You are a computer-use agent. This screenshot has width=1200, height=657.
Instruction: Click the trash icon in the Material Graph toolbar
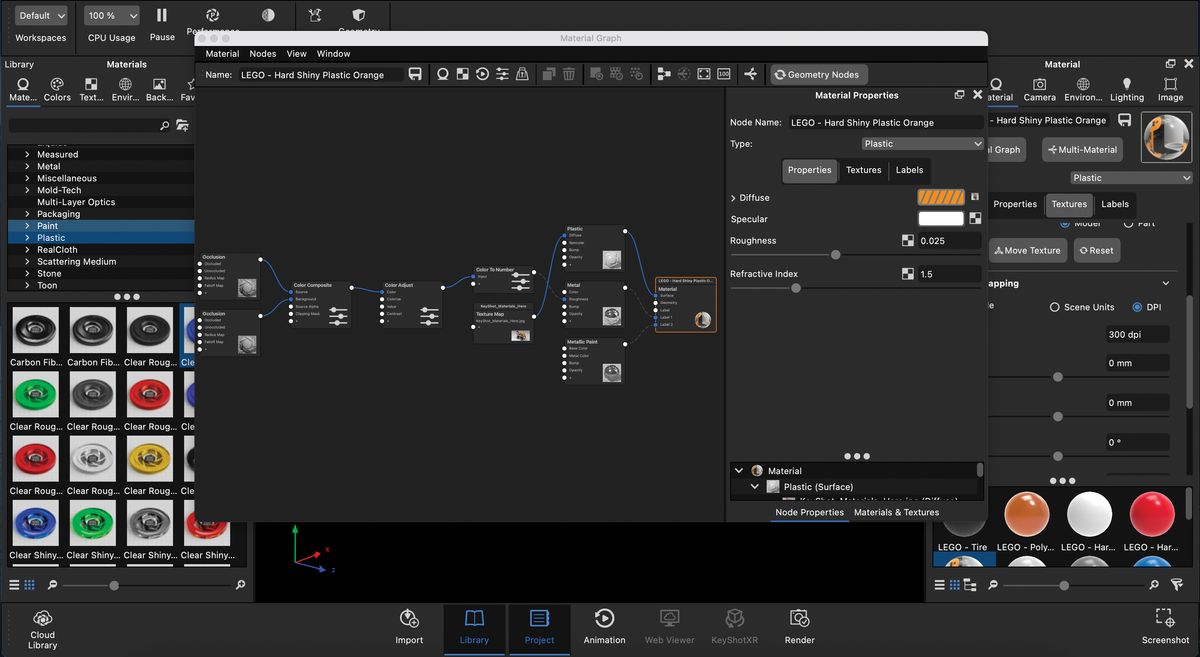(x=570, y=74)
